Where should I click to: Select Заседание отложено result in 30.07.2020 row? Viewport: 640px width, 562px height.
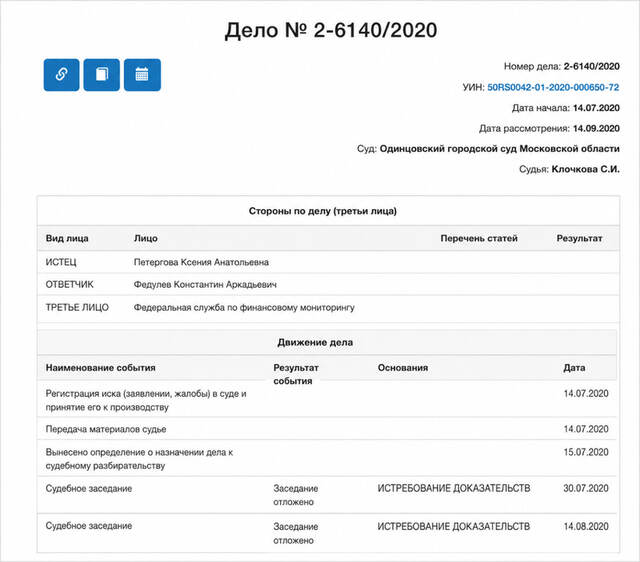[x=296, y=495]
